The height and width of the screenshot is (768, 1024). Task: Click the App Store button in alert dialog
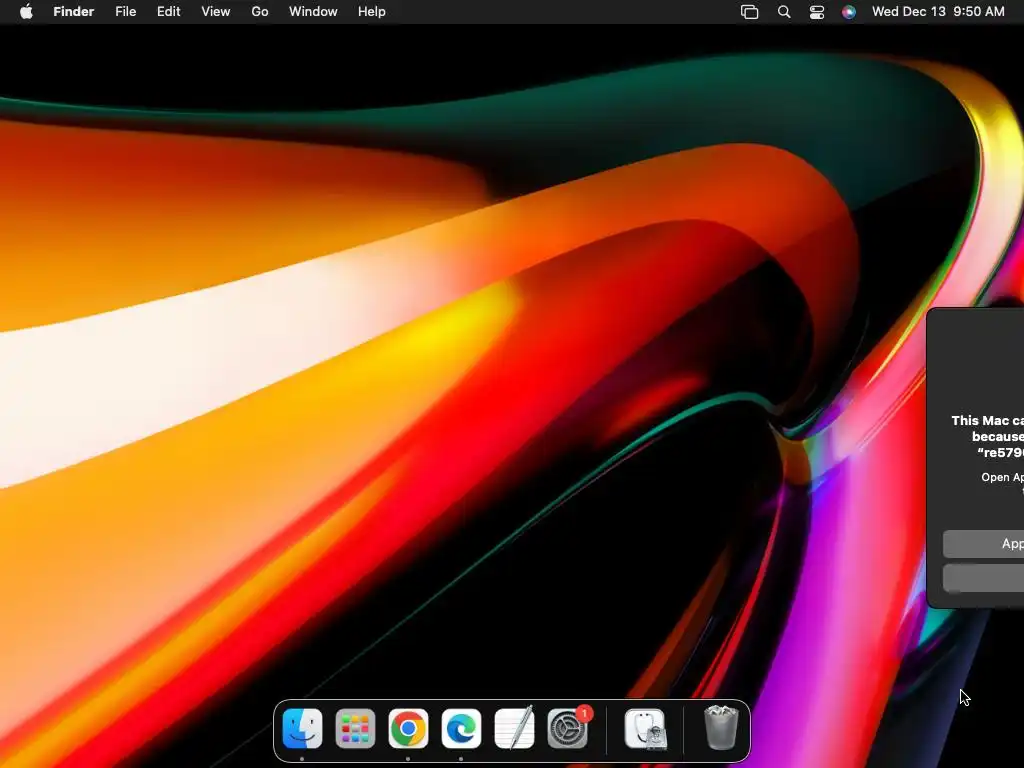click(x=984, y=543)
